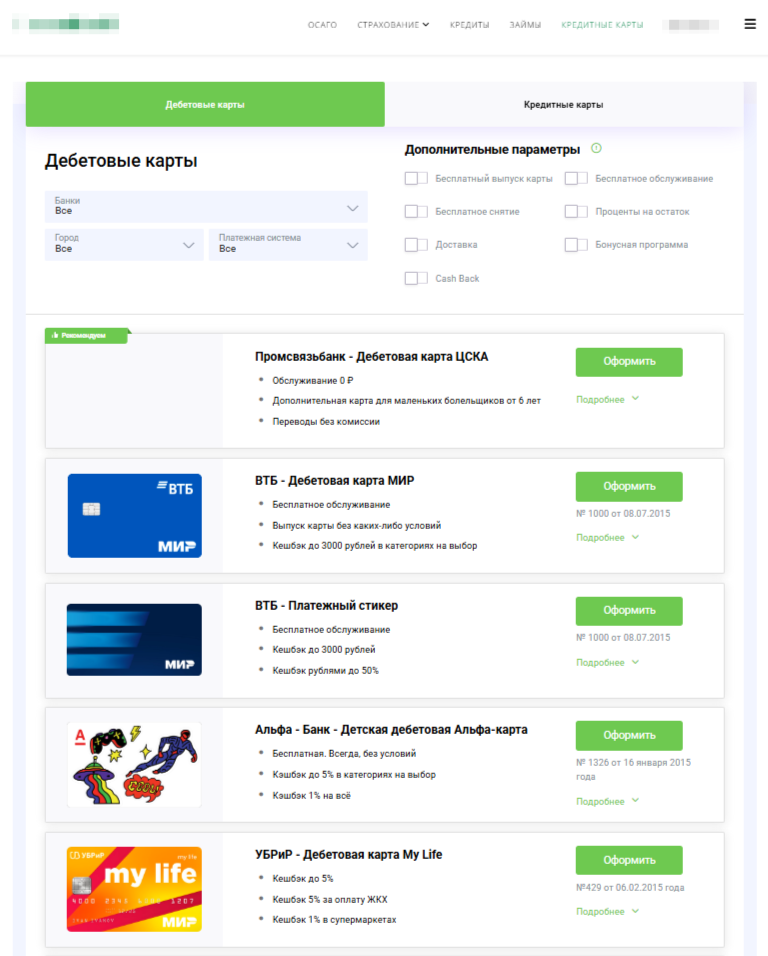Switch to the Кредитные карты tab
768x956 pixels.
tap(564, 104)
